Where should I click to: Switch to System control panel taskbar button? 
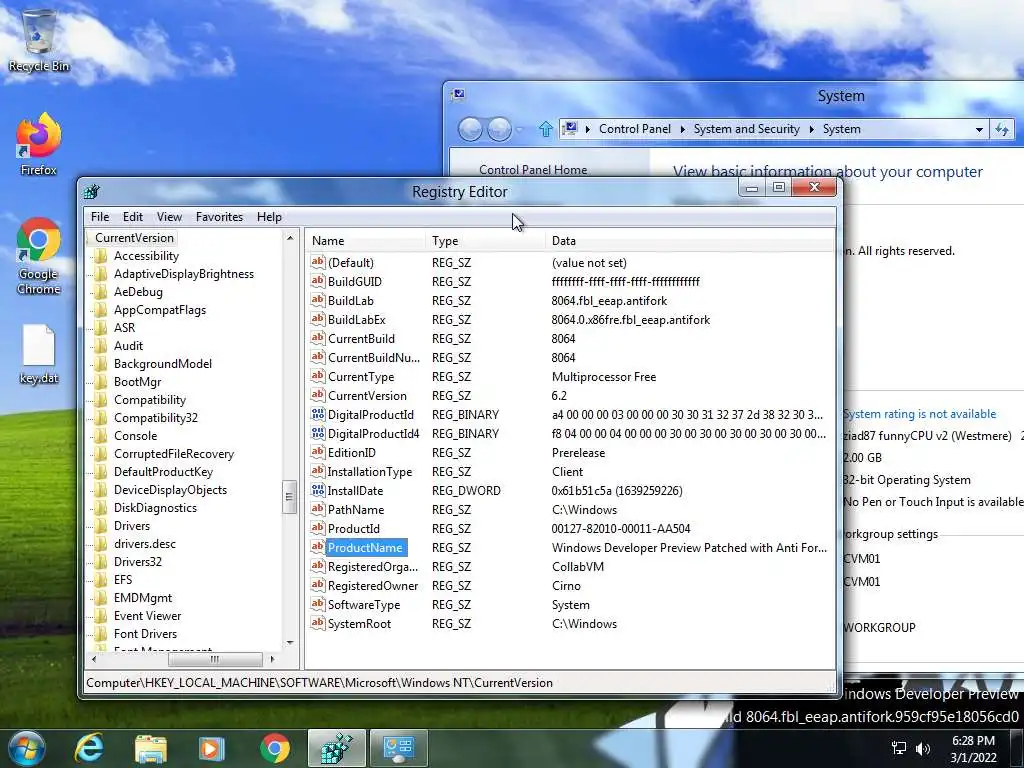coord(399,748)
